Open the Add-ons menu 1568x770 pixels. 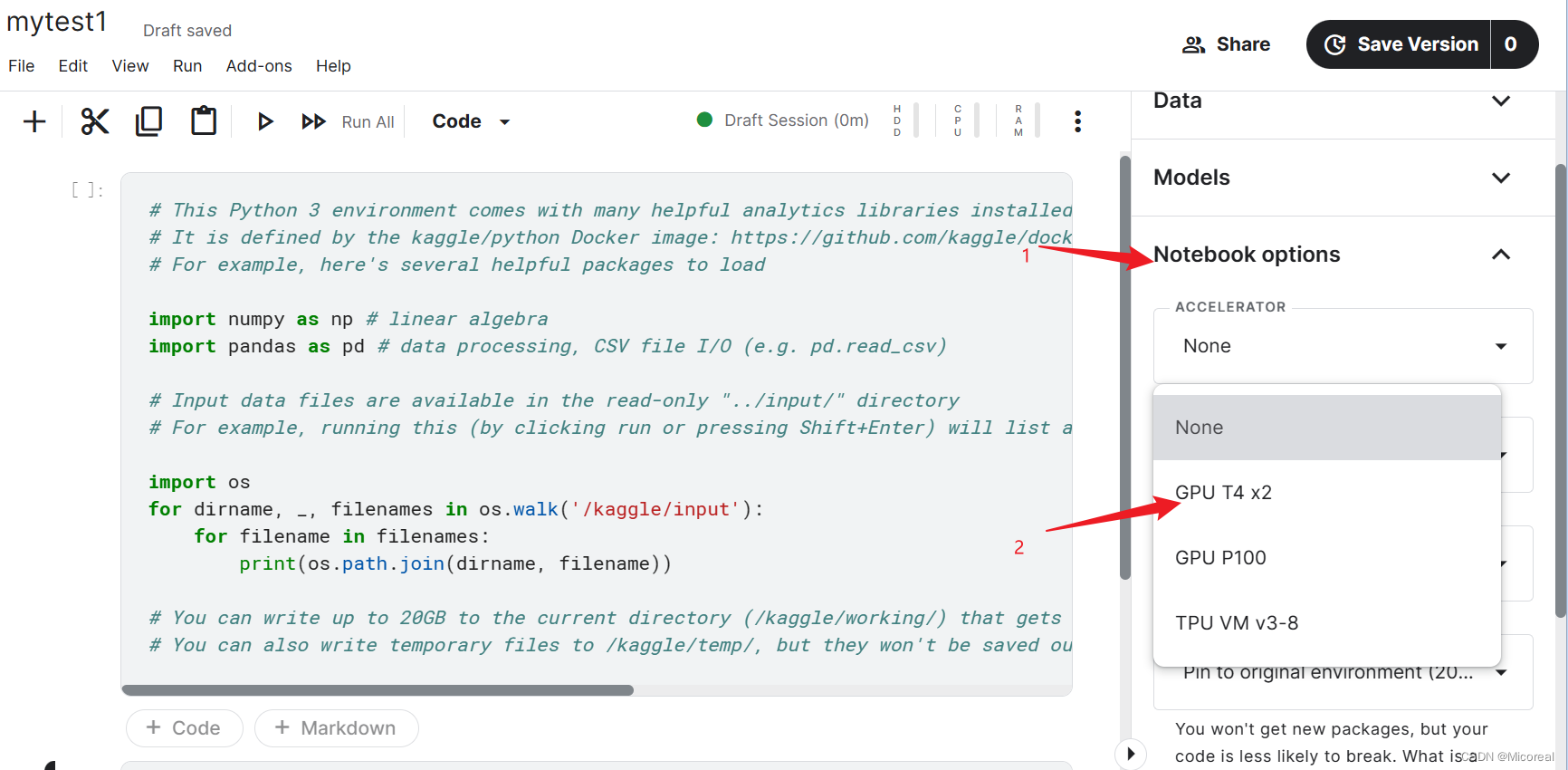click(259, 66)
